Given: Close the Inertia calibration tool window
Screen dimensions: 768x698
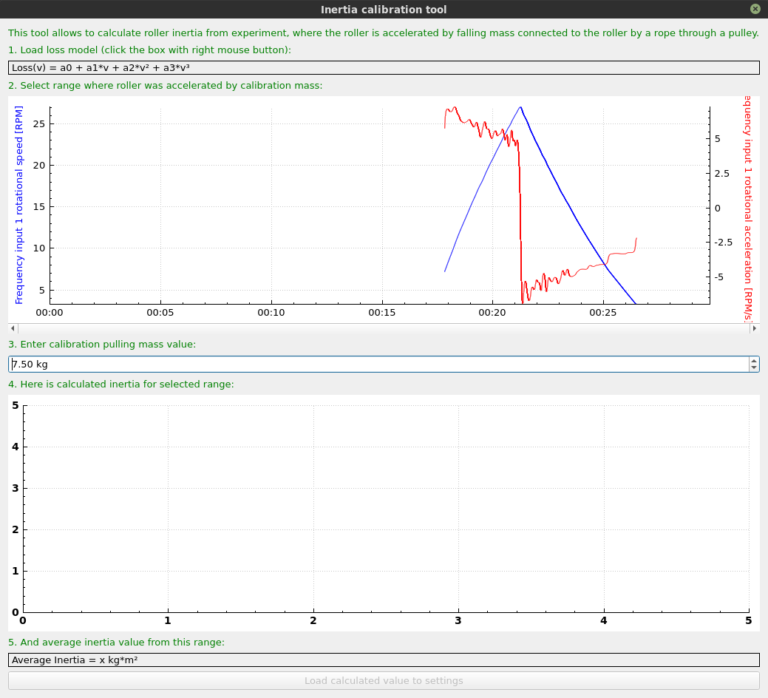Looking at the screenshot, I should tap(753, 9).
